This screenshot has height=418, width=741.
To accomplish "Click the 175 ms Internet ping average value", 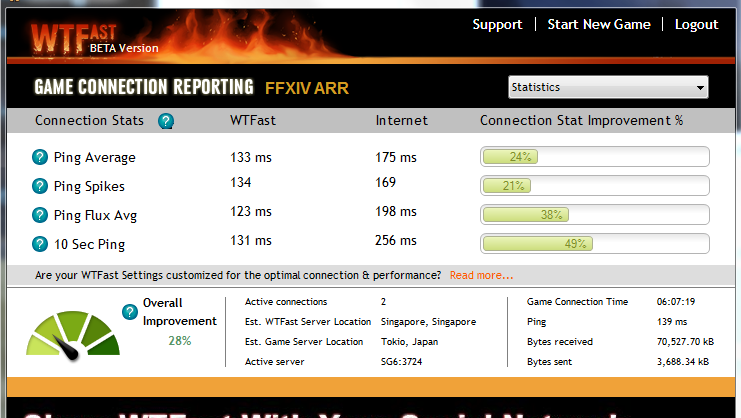I will (x=396, y=157).
